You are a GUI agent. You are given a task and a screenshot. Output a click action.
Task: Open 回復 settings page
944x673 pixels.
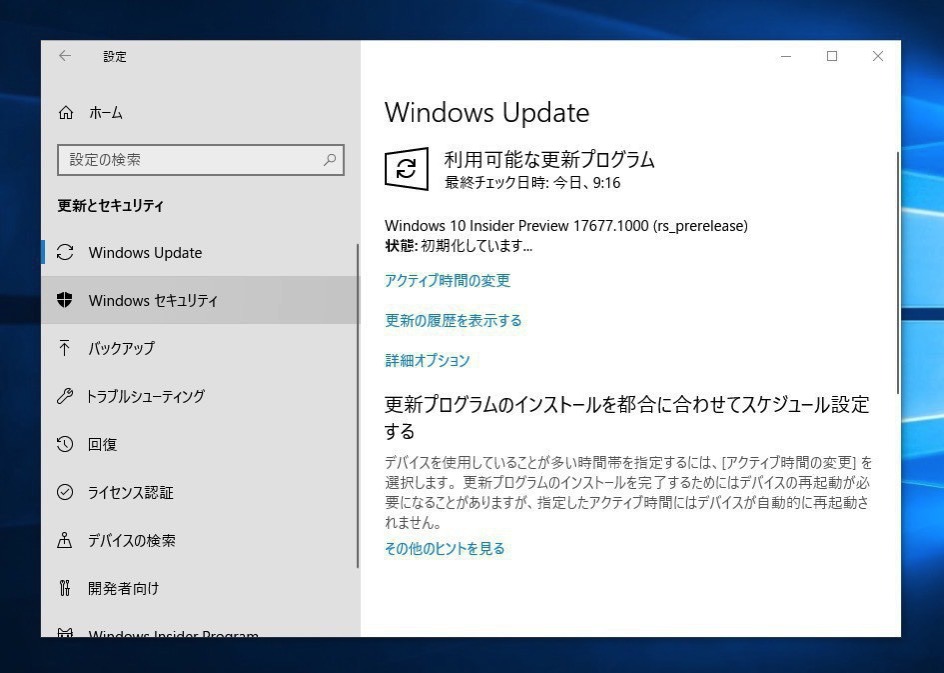(200, 444)
